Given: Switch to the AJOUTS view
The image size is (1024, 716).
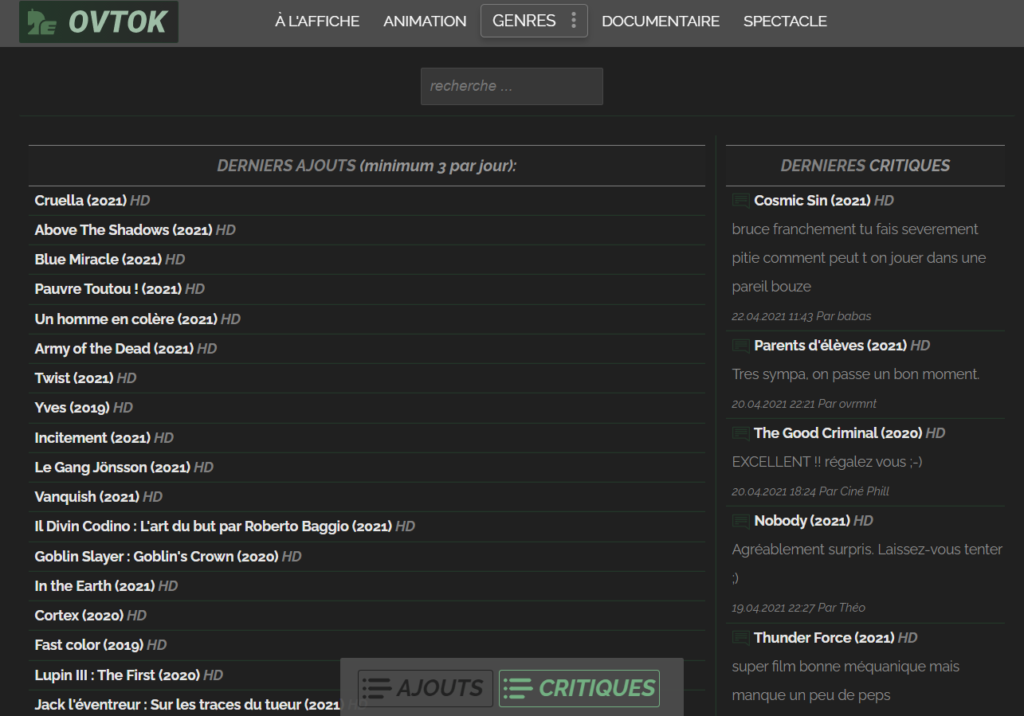Looking at the screenshot, I should click(x=425, y=688).
